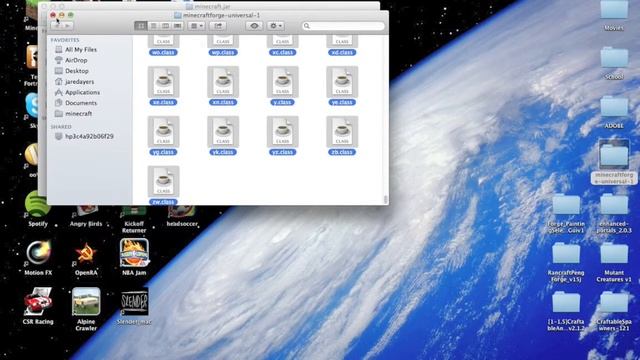Select the zw.class file icon
640x360 pixels.
(x=163, y=181)
